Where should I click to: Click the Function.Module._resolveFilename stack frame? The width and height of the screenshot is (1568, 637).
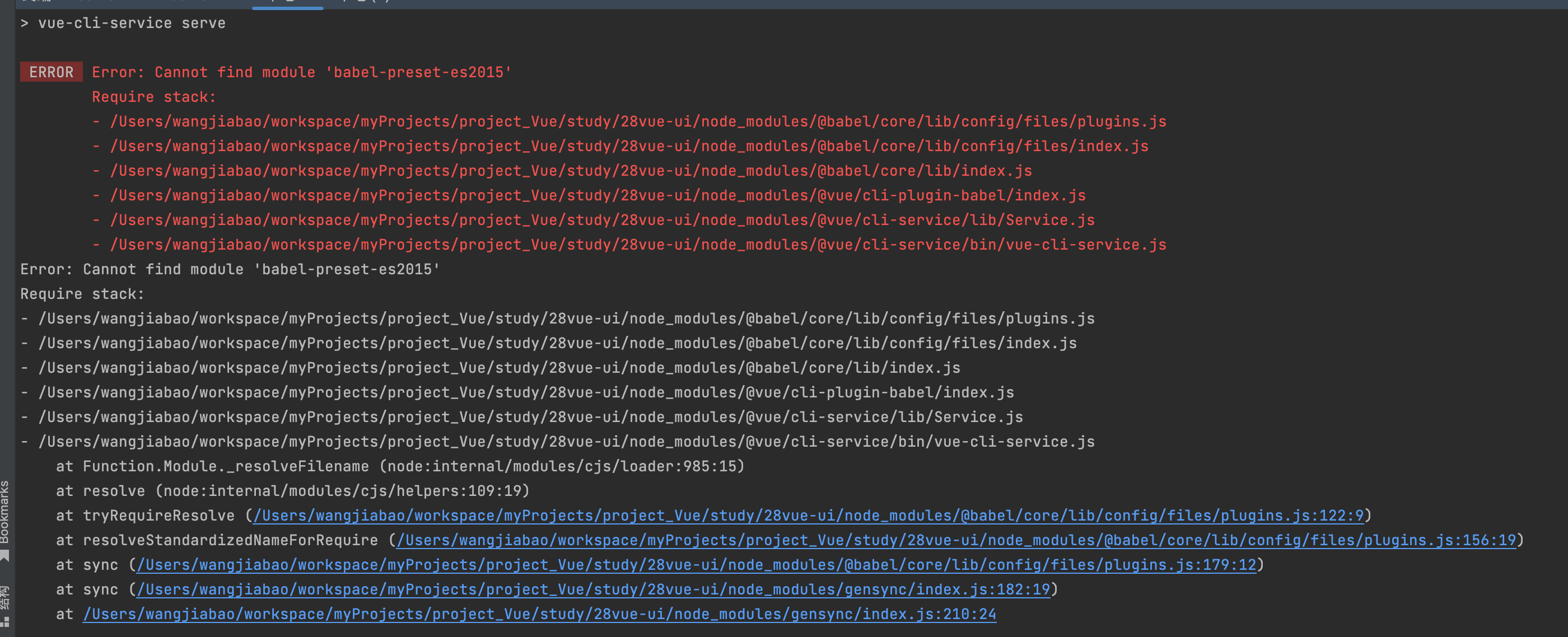click(399, 466)
